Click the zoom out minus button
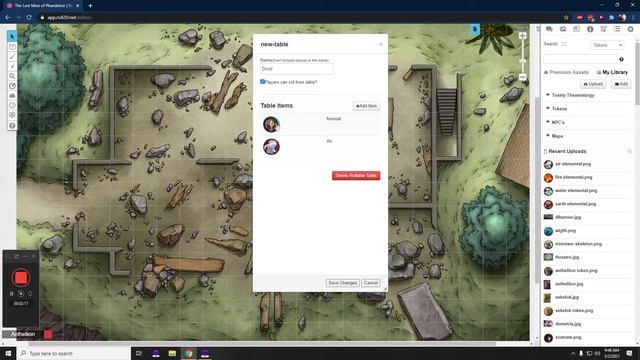The image size is (640, 360). click(522, 77)
